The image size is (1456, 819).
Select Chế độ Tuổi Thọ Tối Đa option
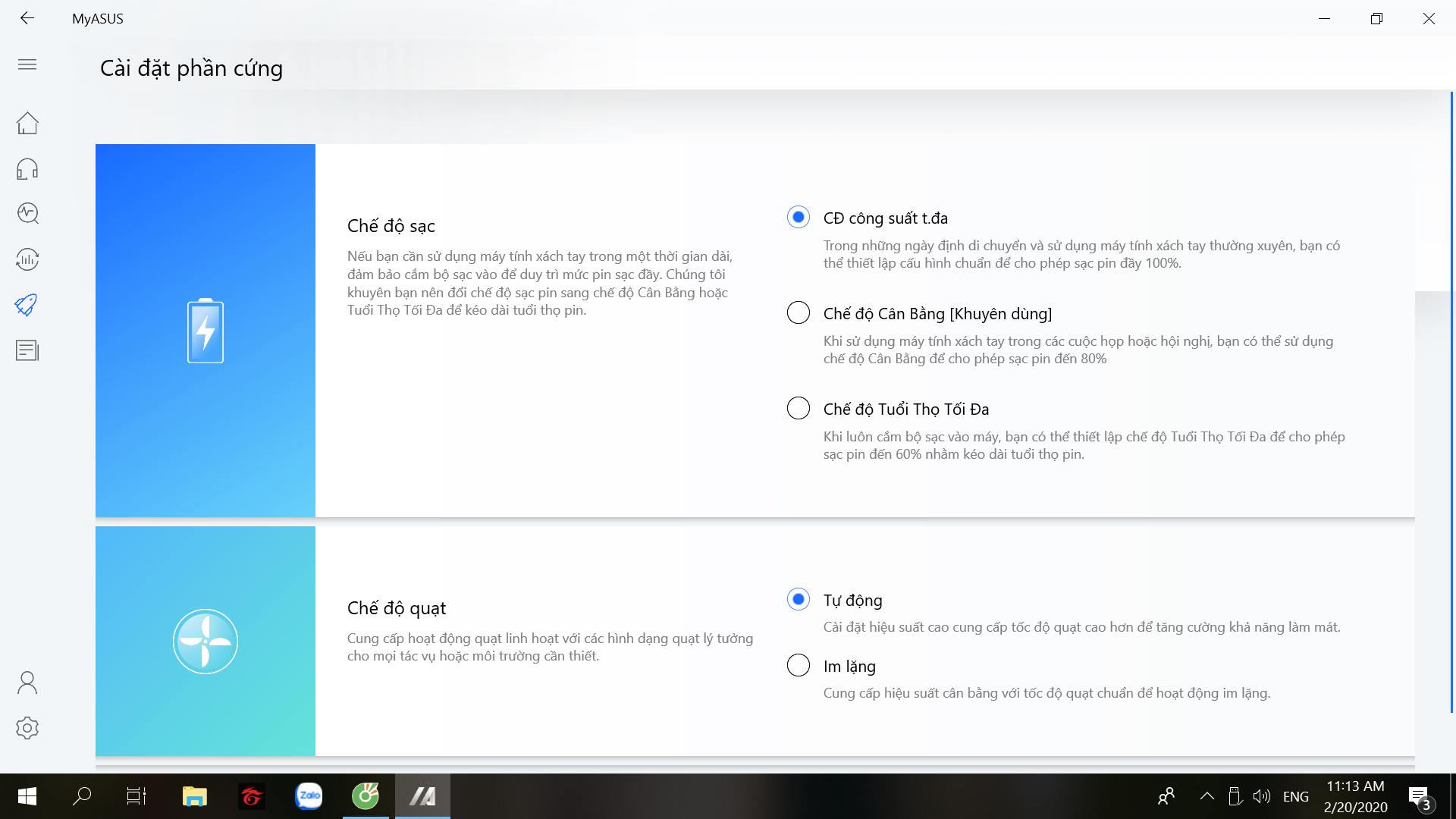[x=799, y=408]
